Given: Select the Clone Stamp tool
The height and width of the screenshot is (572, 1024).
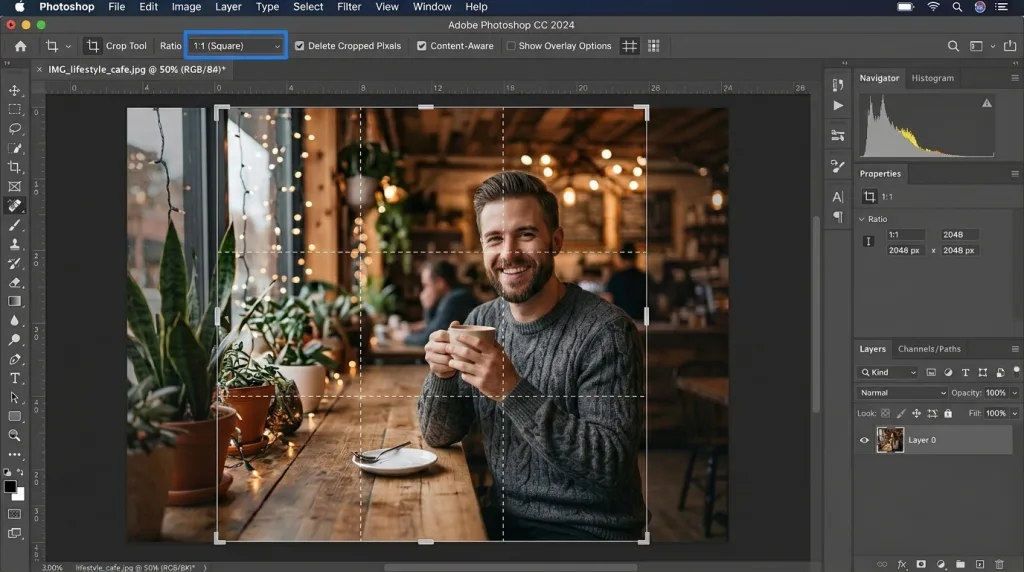Looking at the screenshot, I should click(x=14, y=244).
